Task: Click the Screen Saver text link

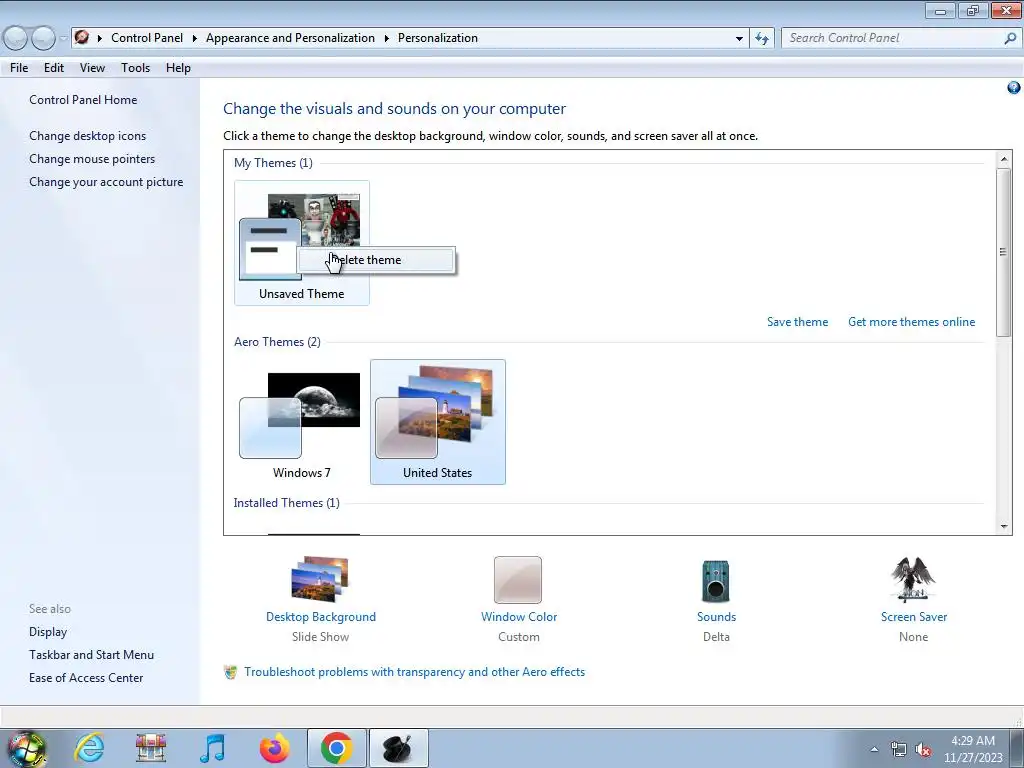Action: 913,617
